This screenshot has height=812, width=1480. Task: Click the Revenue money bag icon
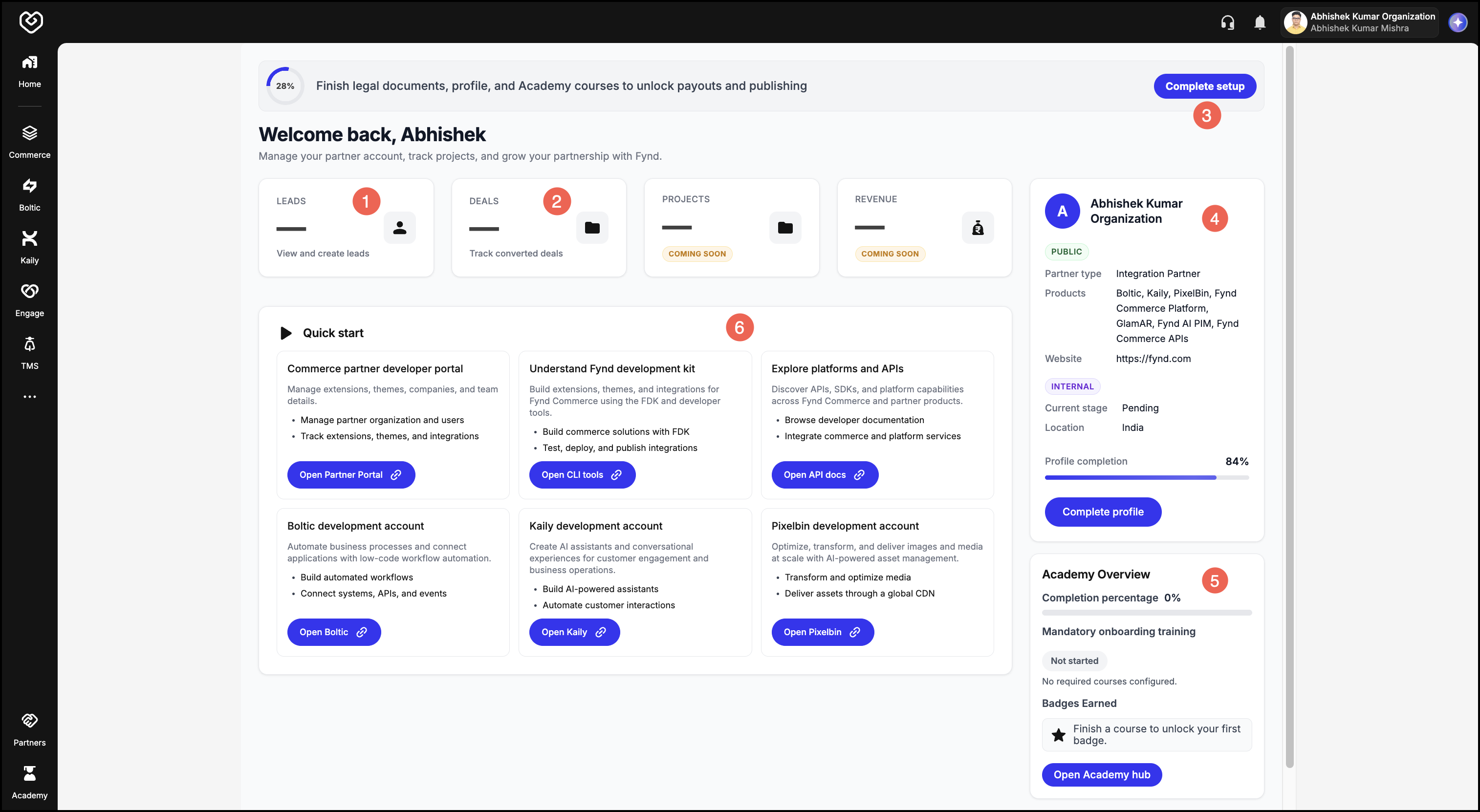(977, 228)
